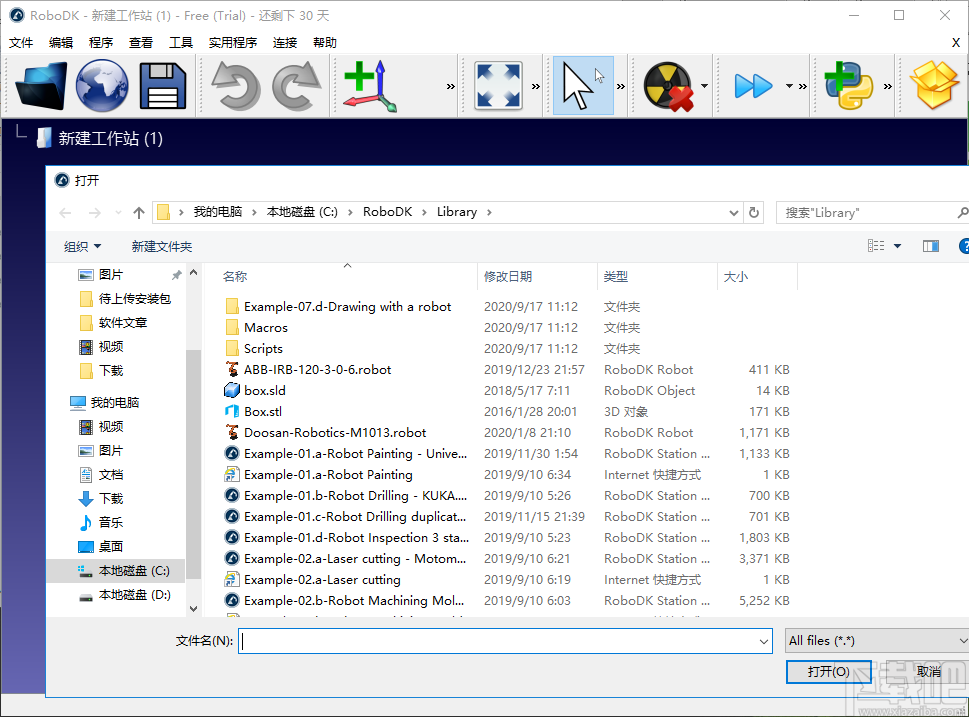Choose the fast simulation double-arrow icon
The width and height of the screenshot is (969, 717).
[753, 86]
